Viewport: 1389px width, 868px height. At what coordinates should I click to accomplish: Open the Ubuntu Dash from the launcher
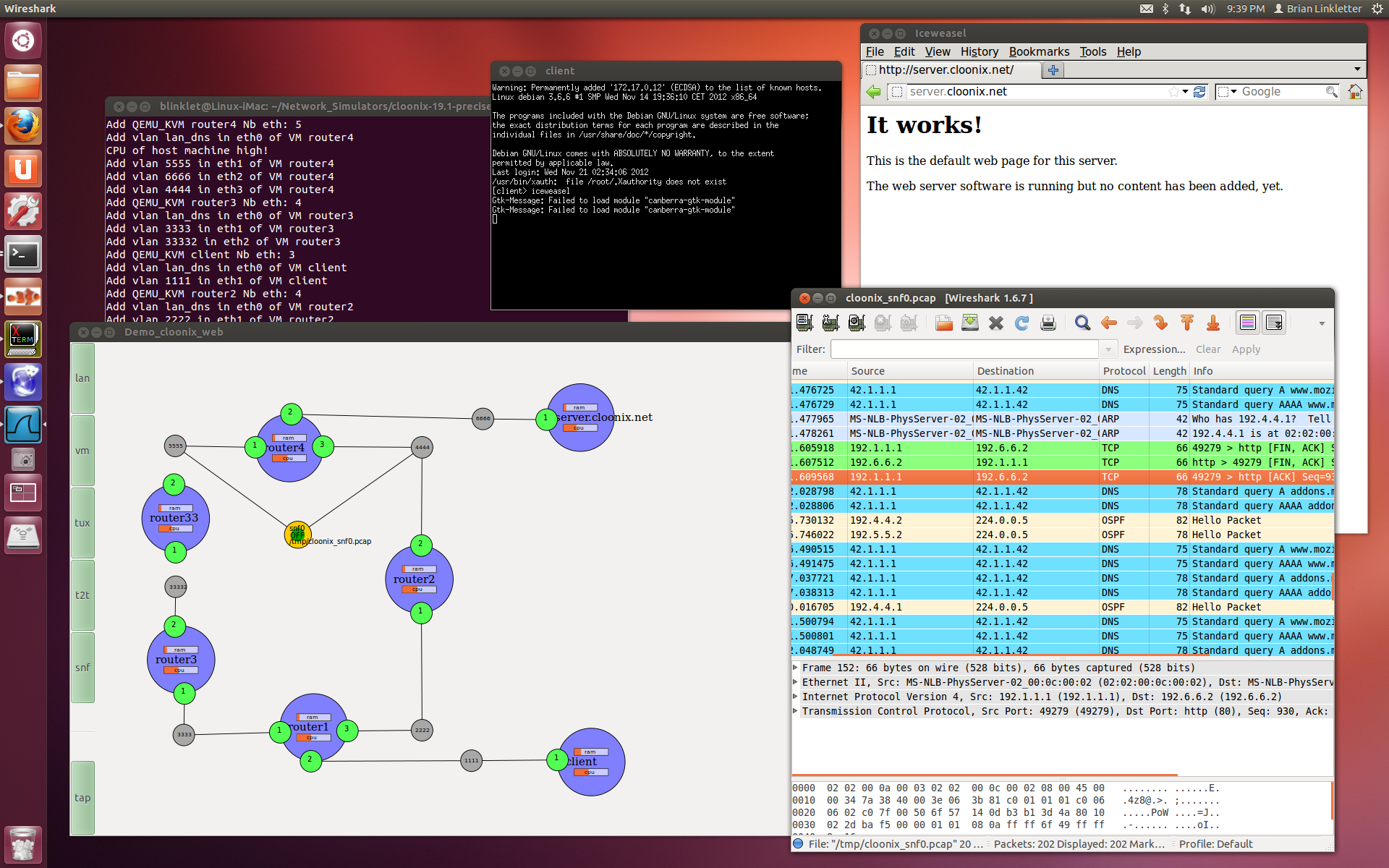click(x=23, y=41)
